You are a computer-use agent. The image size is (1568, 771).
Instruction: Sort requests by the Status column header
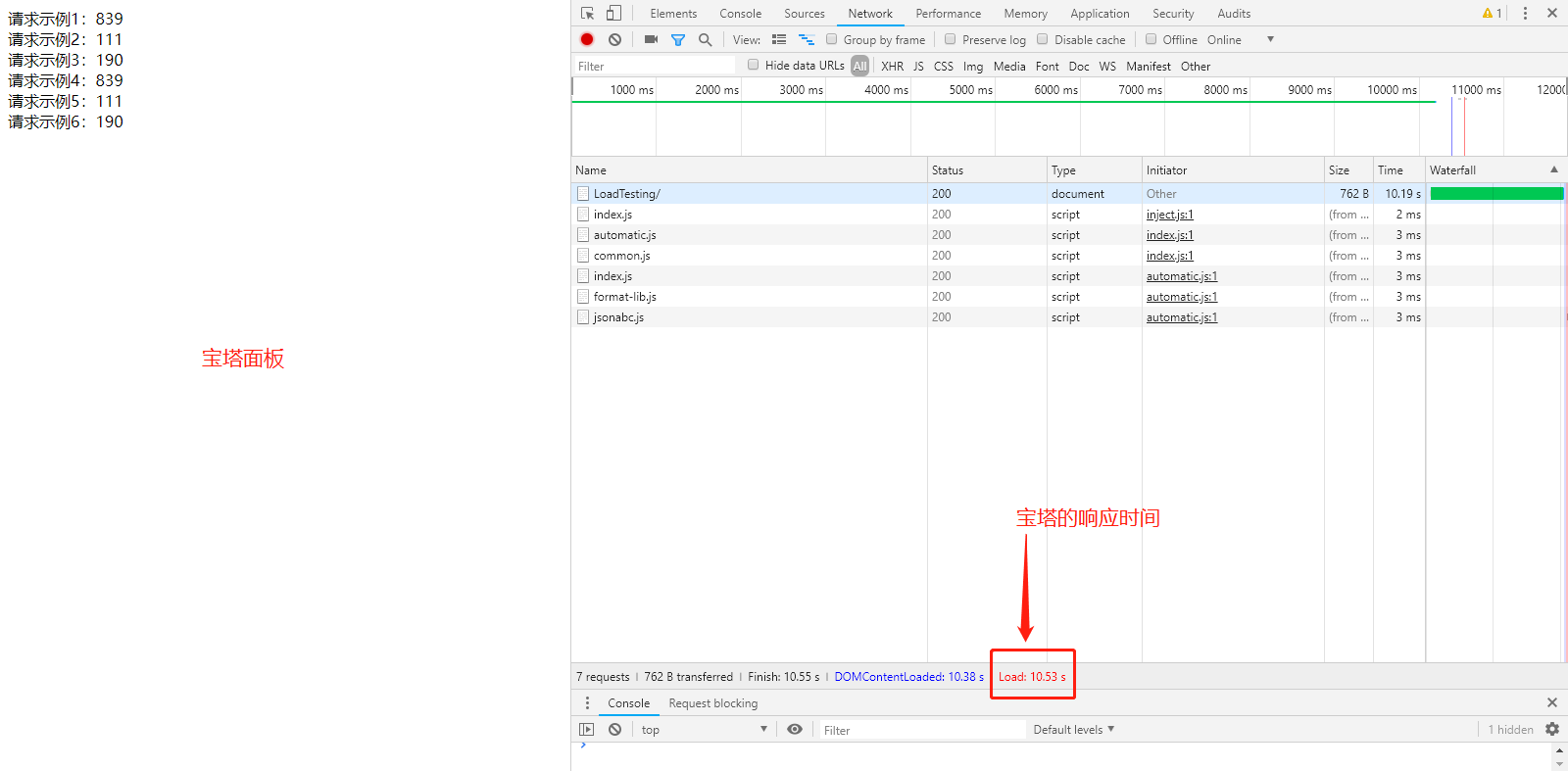[987, 170]
